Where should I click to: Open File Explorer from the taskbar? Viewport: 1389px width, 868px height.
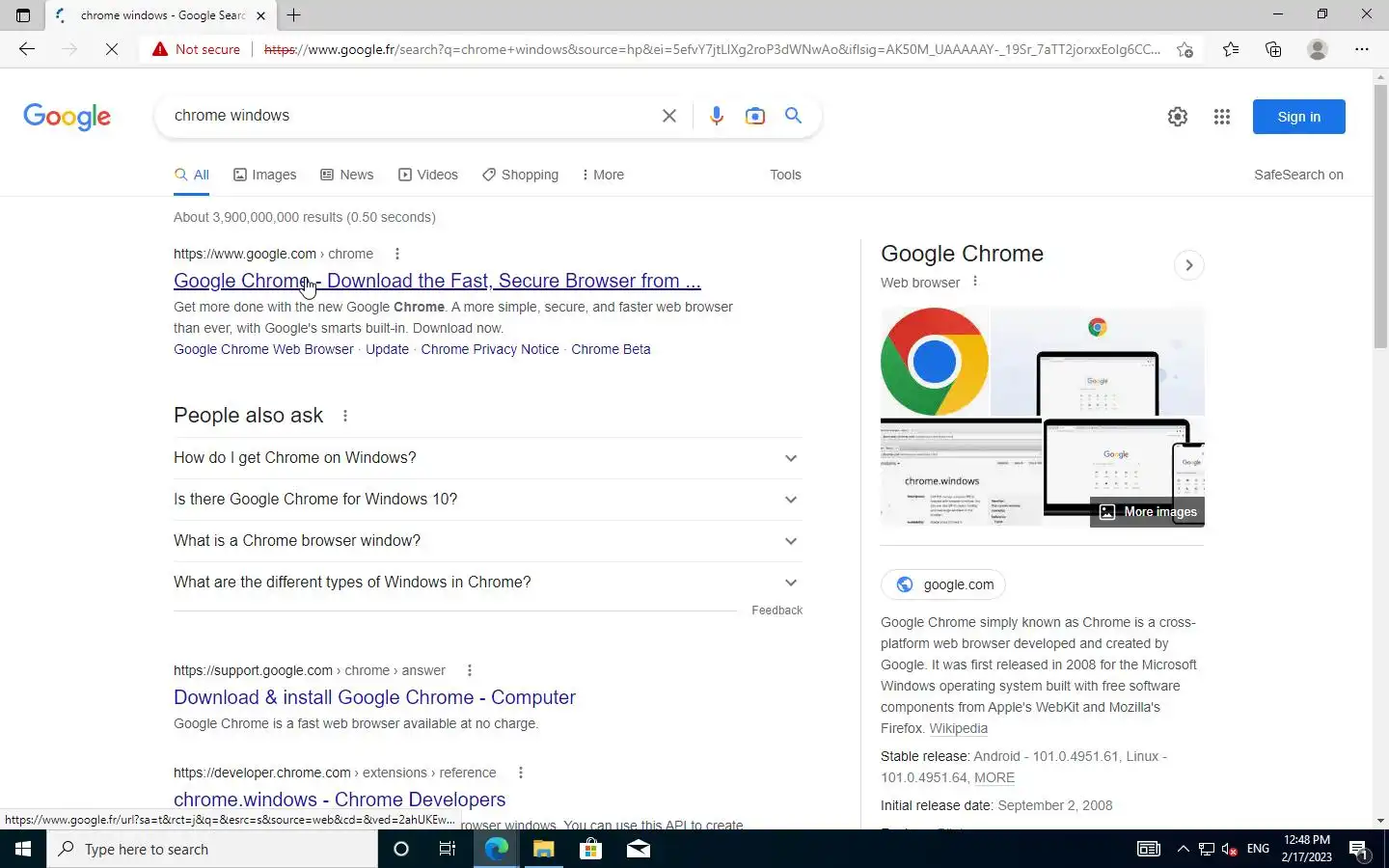click(543, 849)
